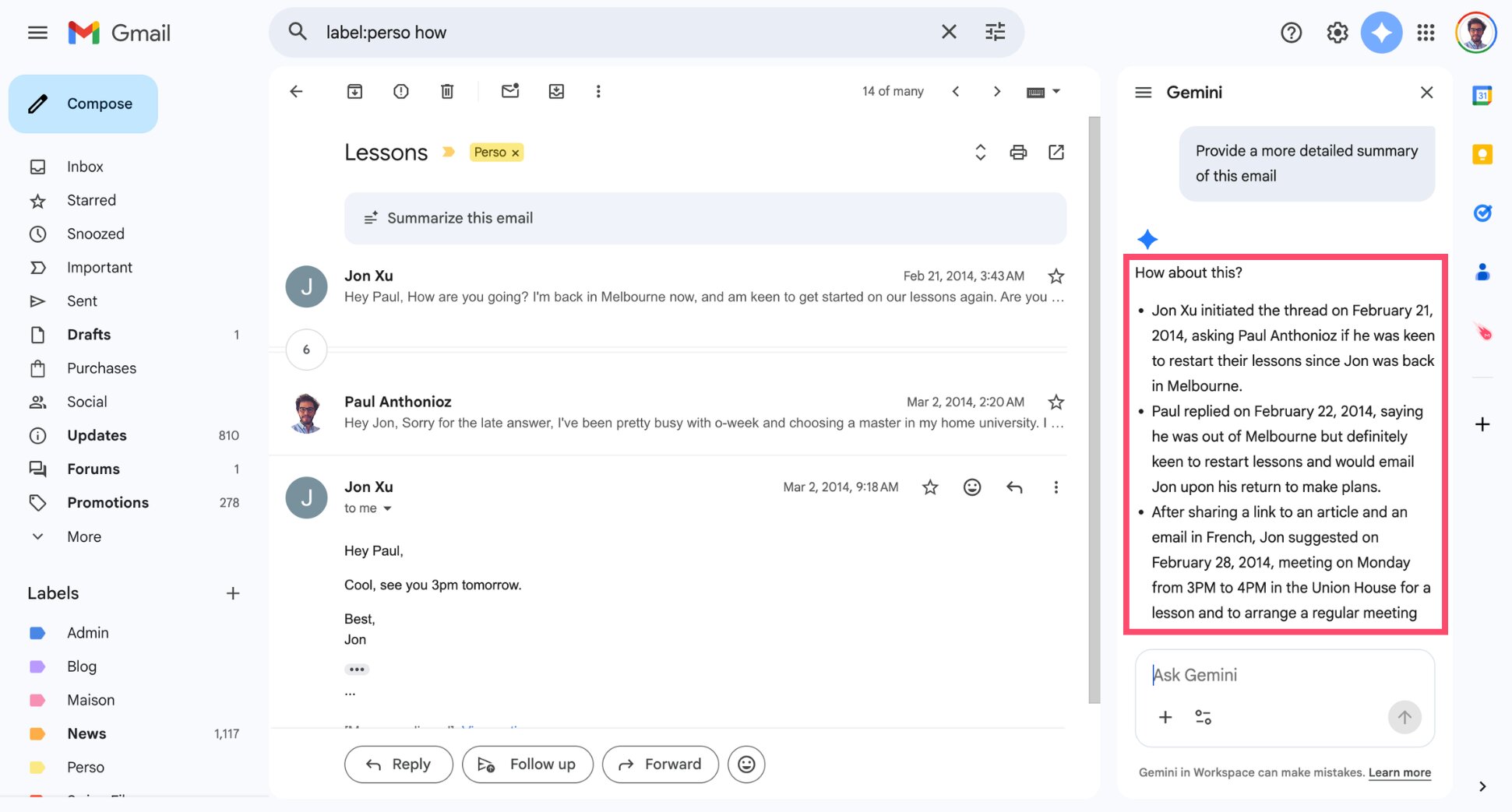Star Jon Xu's 9:18 AM message

click(929, 487)
